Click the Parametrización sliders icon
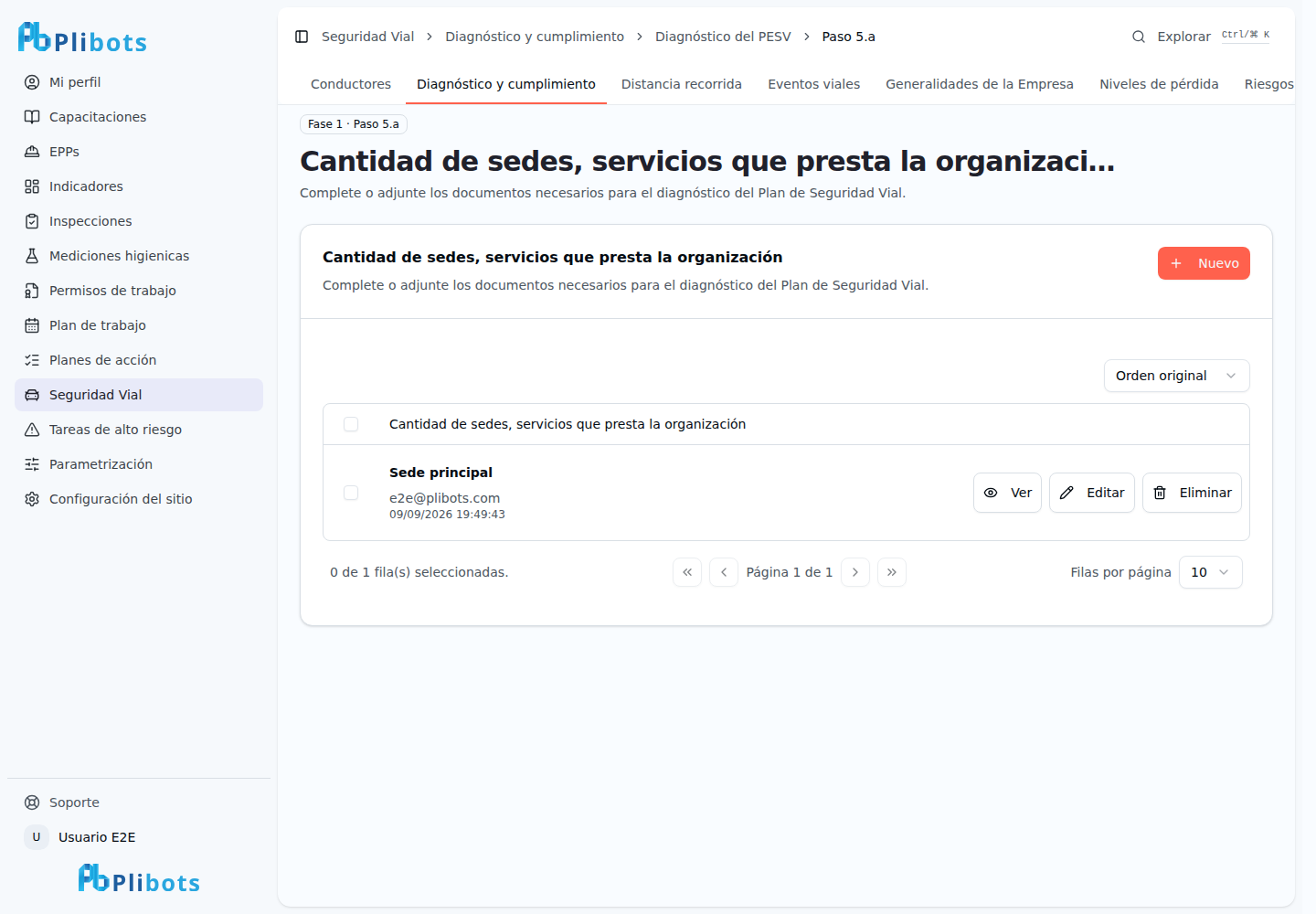 tap(32, 464)
